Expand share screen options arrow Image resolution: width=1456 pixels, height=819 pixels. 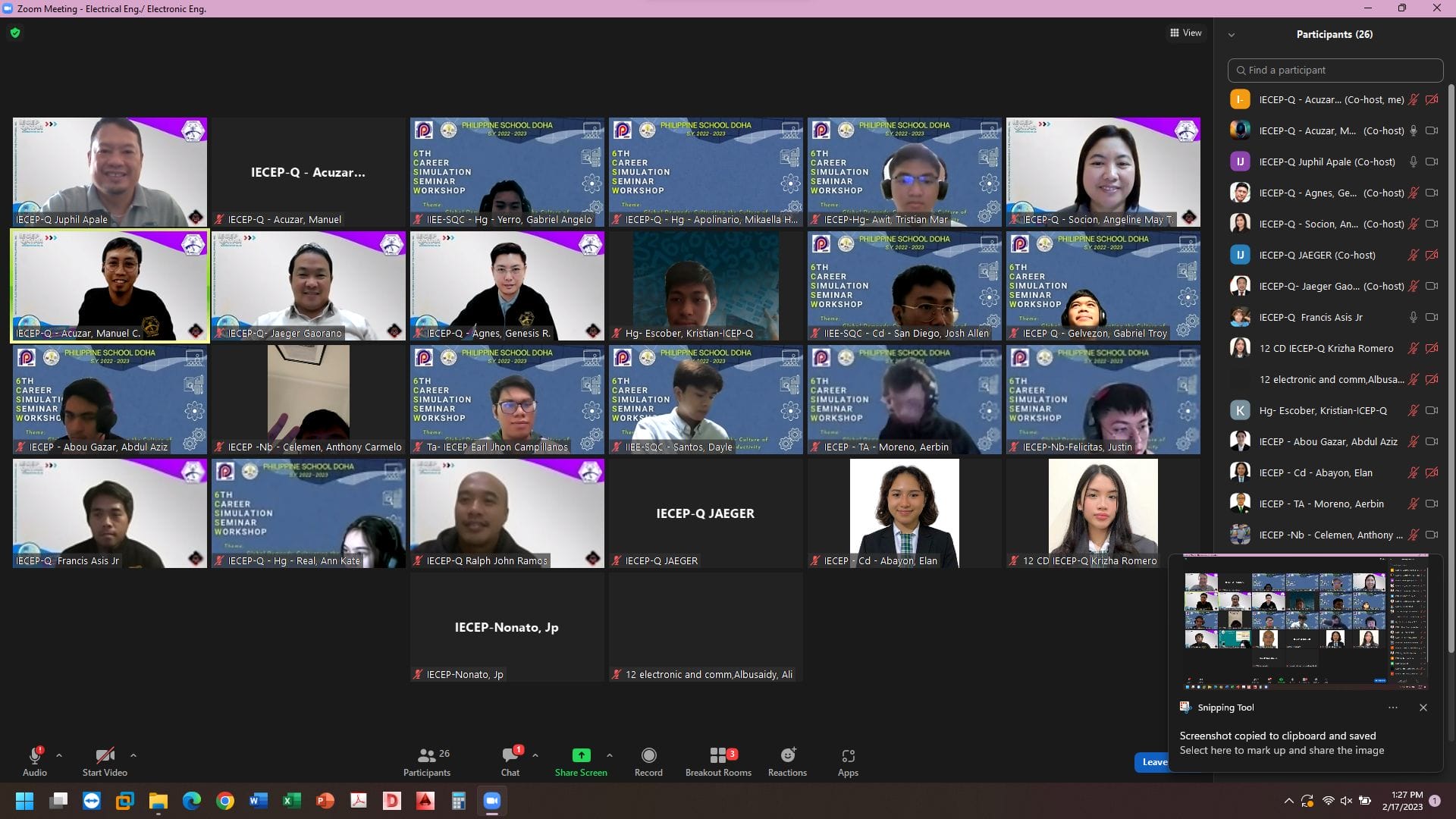[x=610, y=755]
